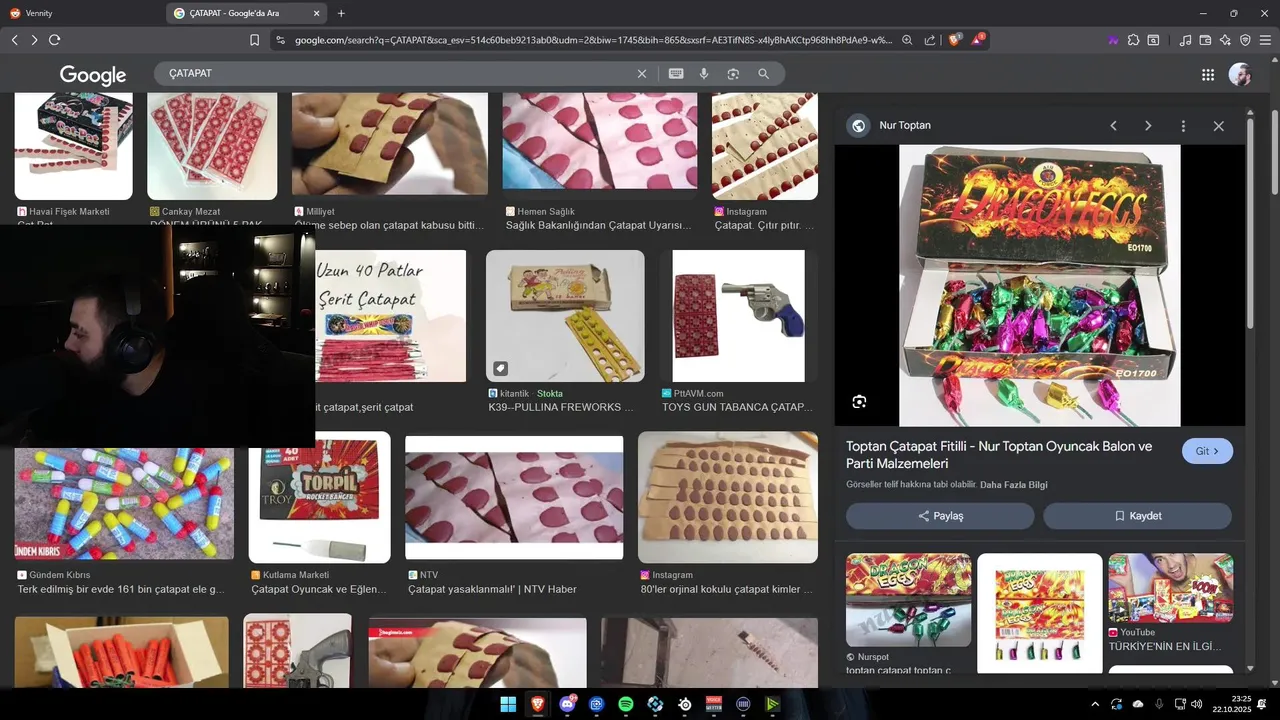Open the Brave Shields lion icon
This screenshot has height=720, width=1280.
tap(954, 40)
